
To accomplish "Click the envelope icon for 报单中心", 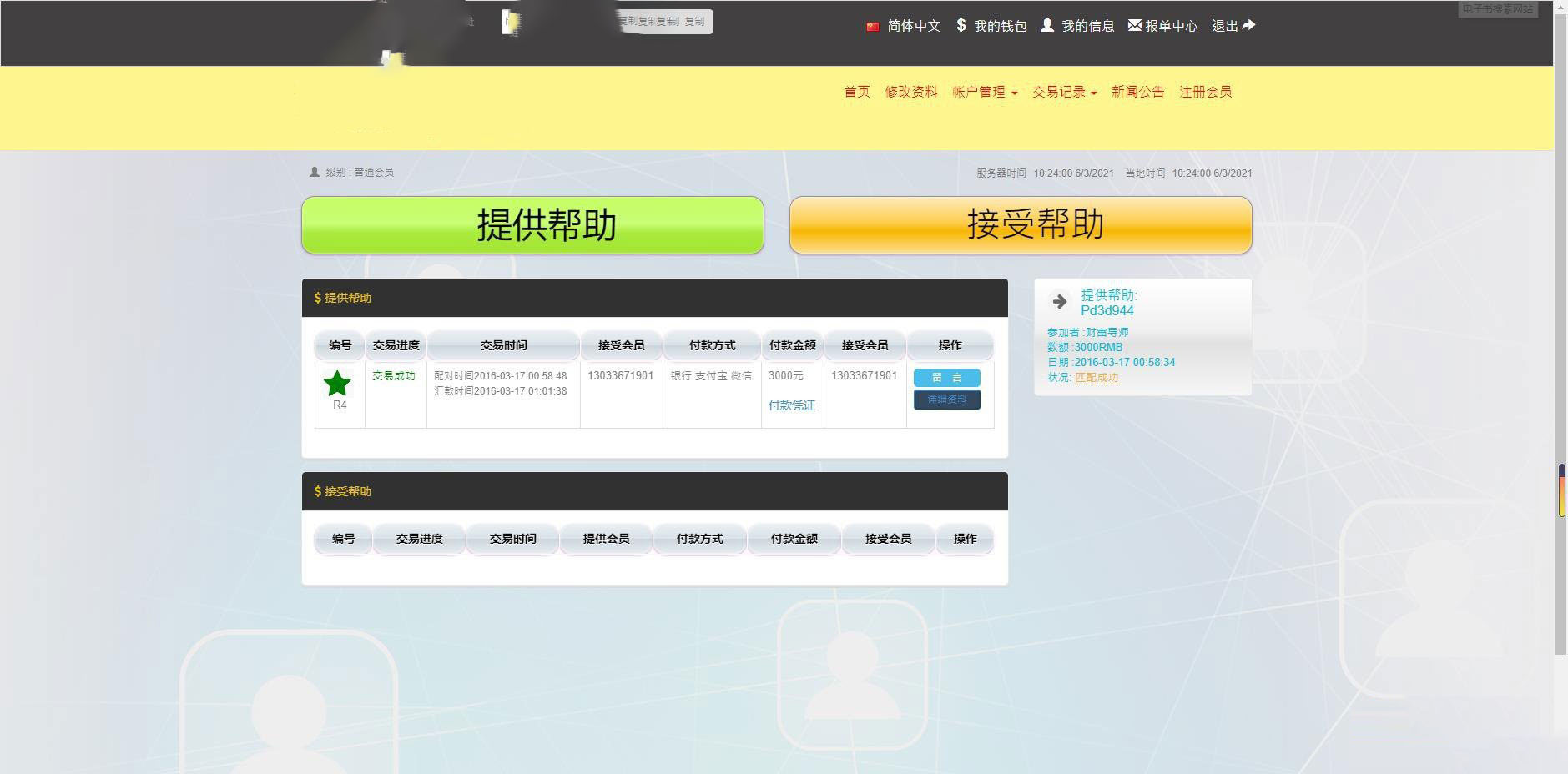I will (x=1134, y=25).
